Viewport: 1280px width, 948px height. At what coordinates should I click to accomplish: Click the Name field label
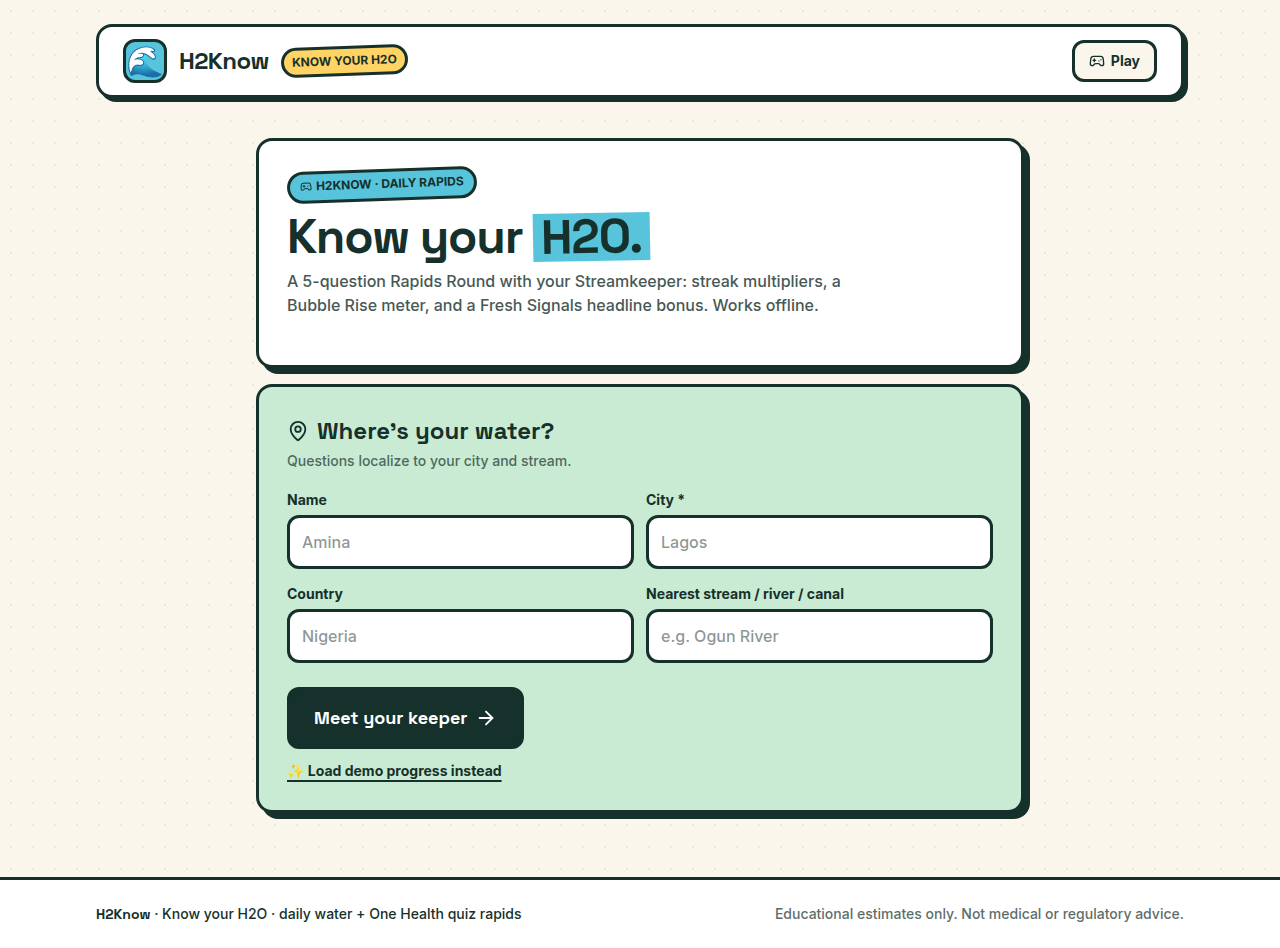click(307, 500)
